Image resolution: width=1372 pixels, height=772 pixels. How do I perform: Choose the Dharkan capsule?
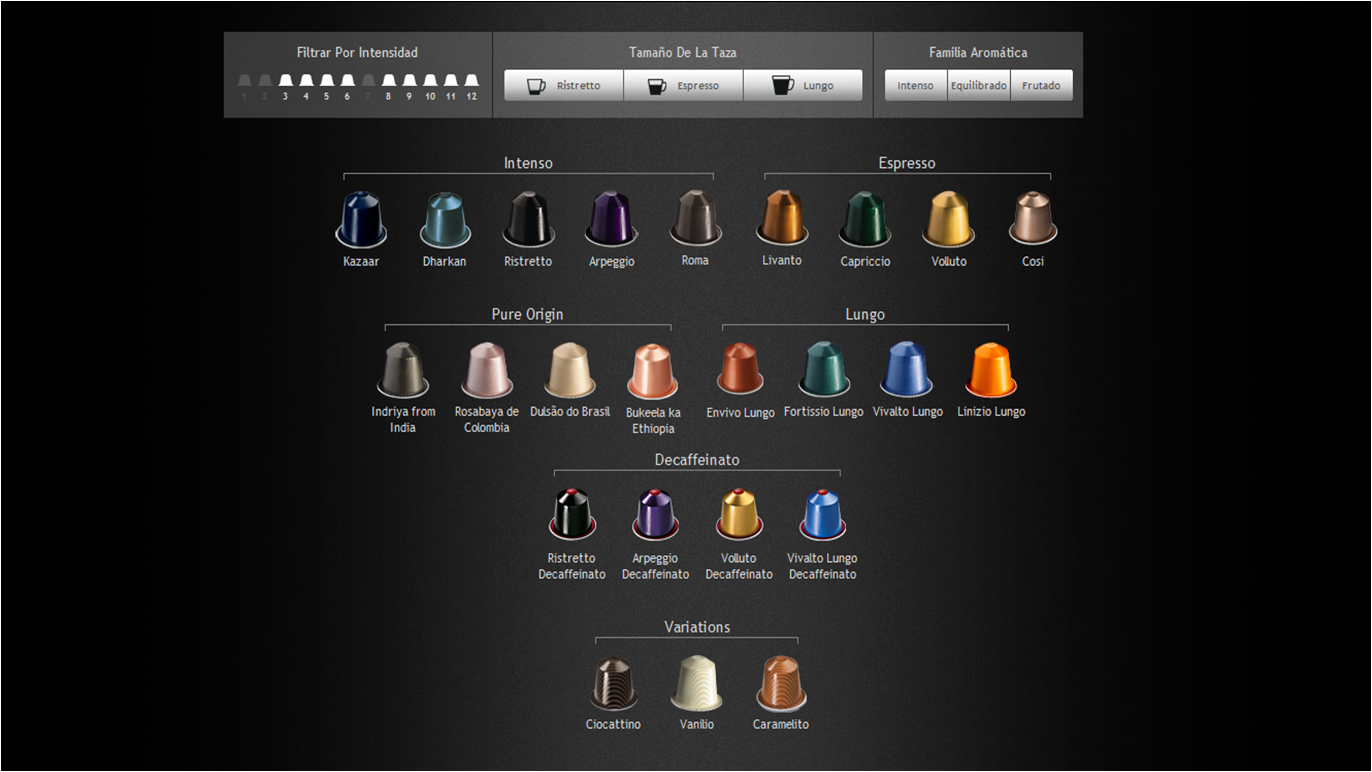[445, 219]
